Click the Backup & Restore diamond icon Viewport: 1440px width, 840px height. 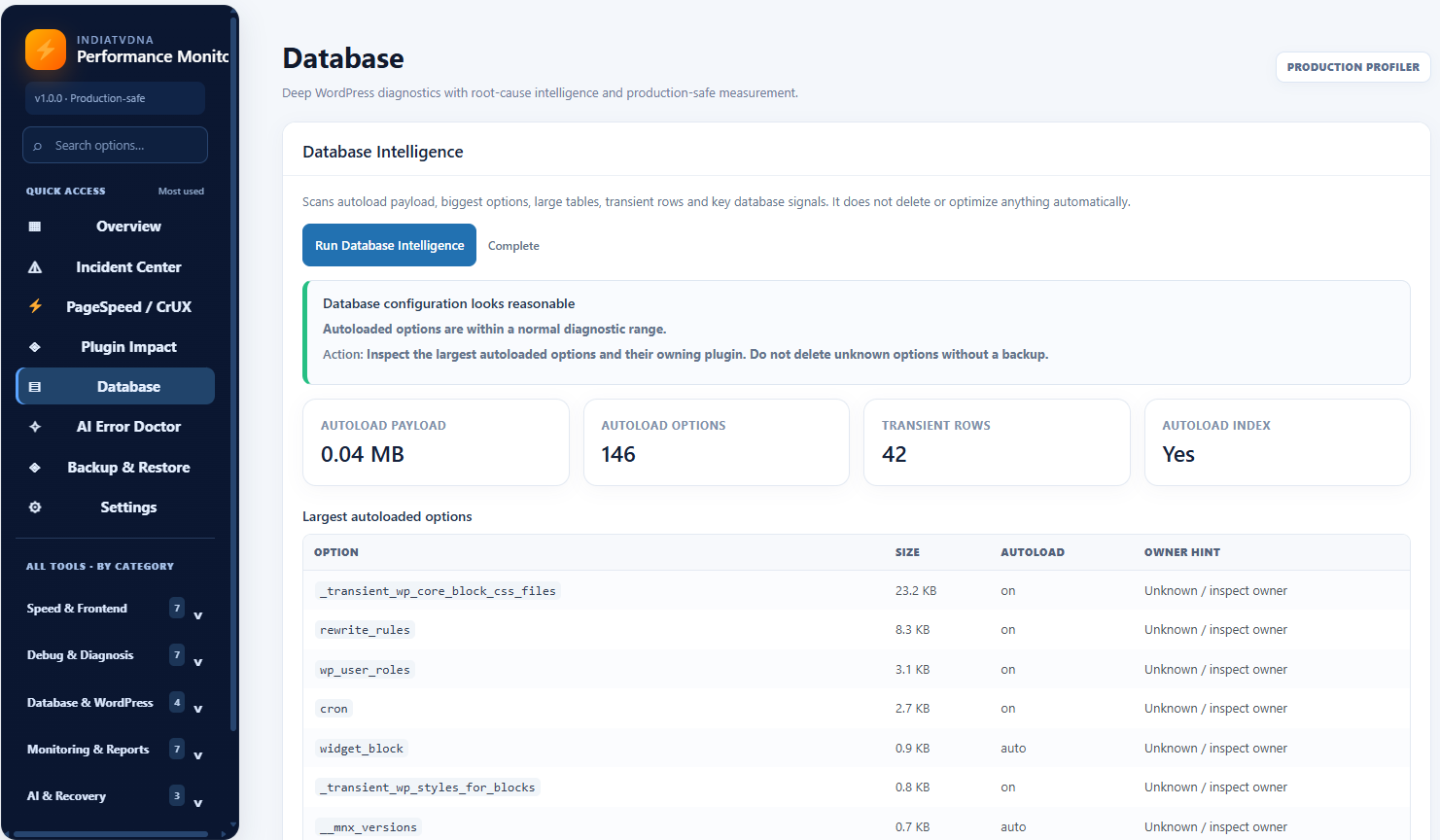(x=35, y=468)
